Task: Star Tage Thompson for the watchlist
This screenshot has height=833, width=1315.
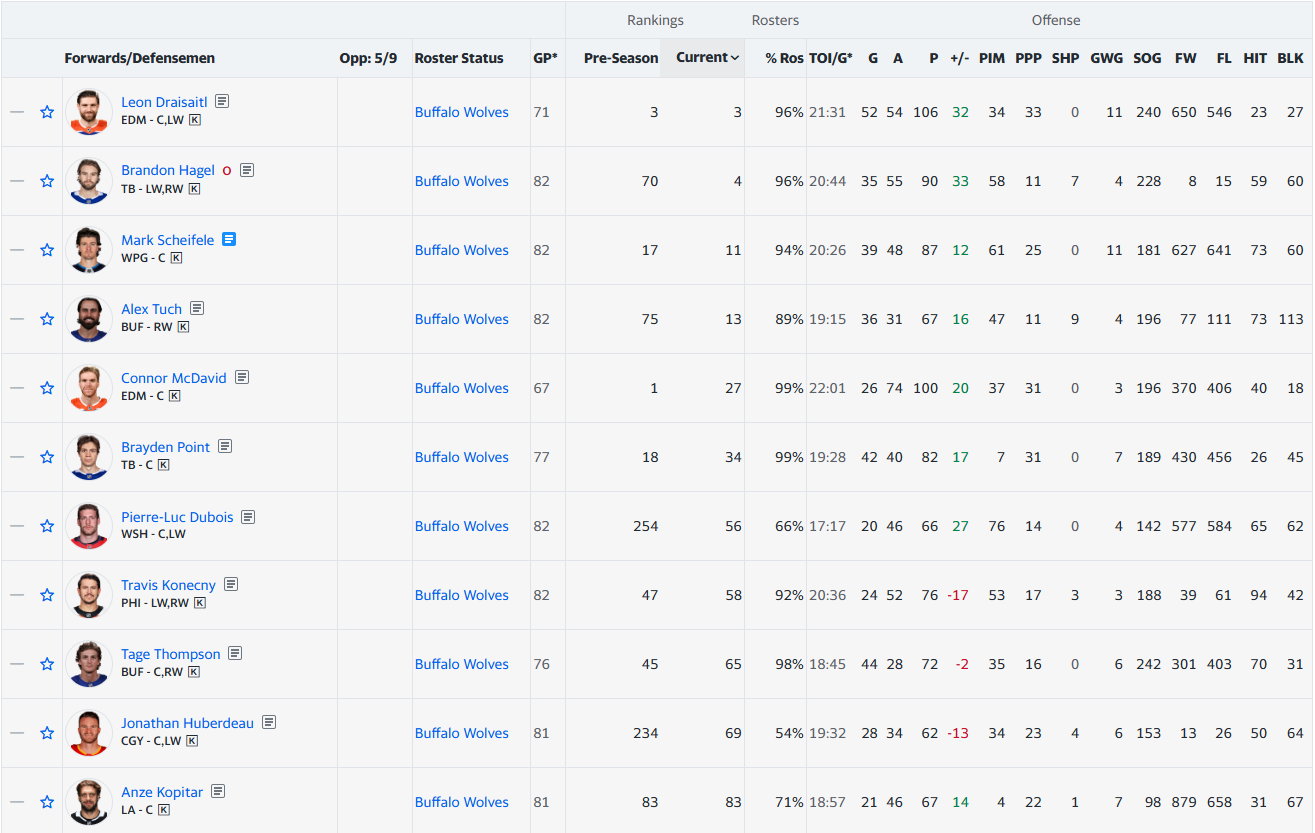Action: pyautogui.click(x=47, y=664)
